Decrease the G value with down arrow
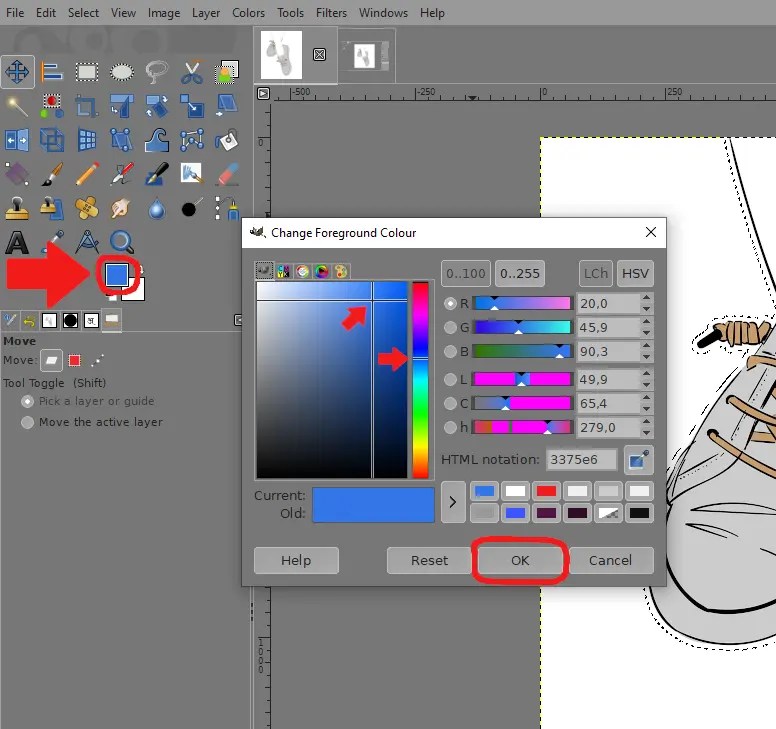Screen dimensions: 776x729 (x=646, y=333)
